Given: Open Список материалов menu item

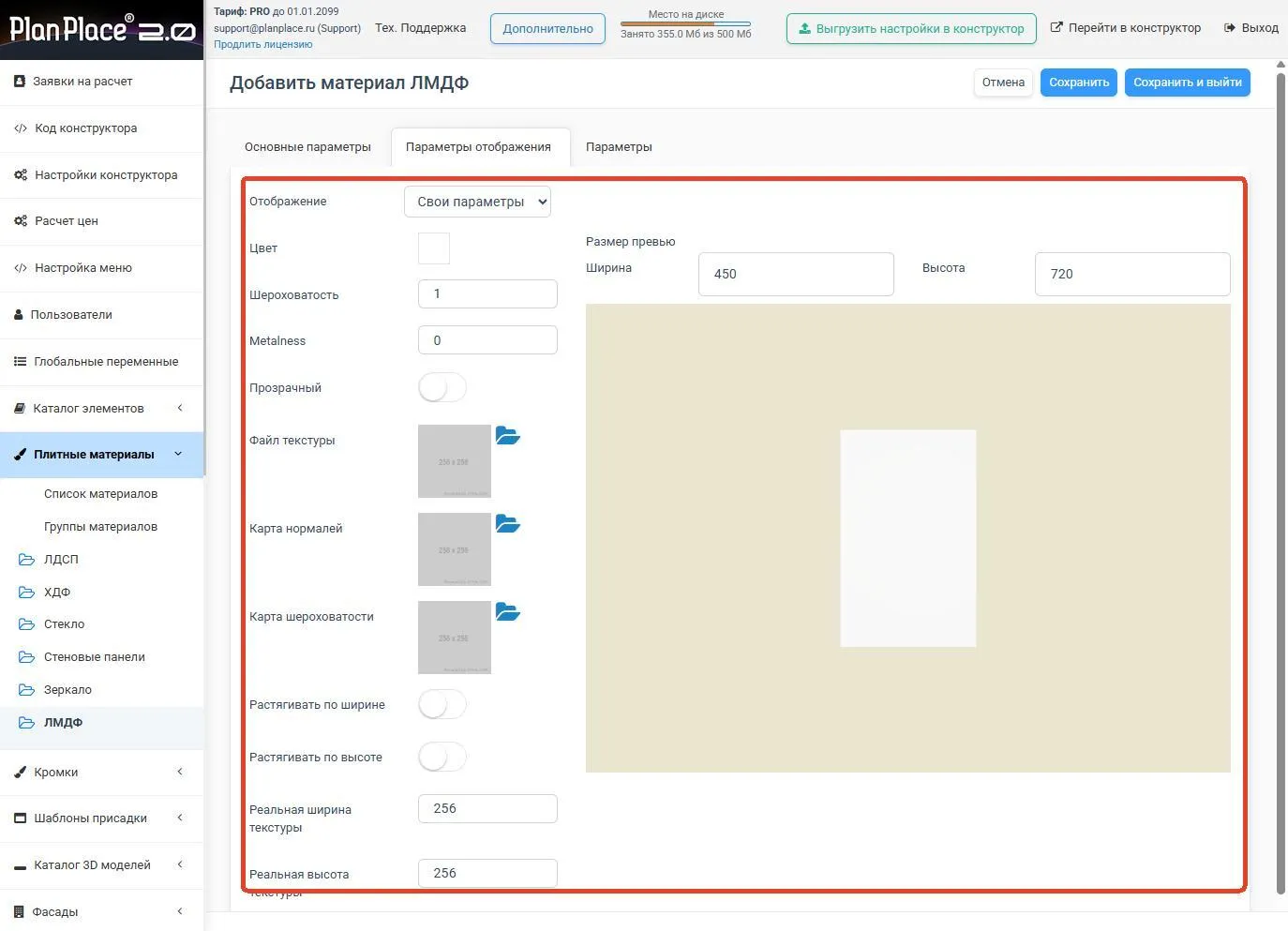Looking at the screenshot, I should coord(100,494).
